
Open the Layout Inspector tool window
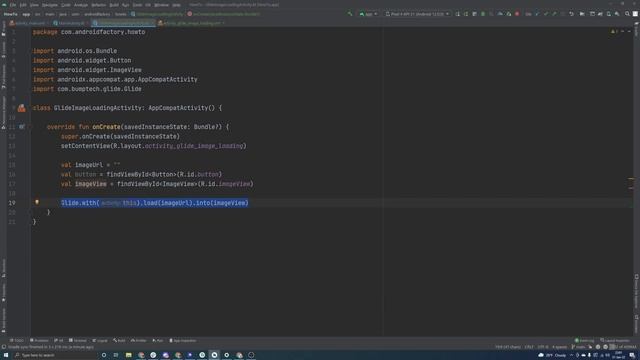(x=615, y=340)
